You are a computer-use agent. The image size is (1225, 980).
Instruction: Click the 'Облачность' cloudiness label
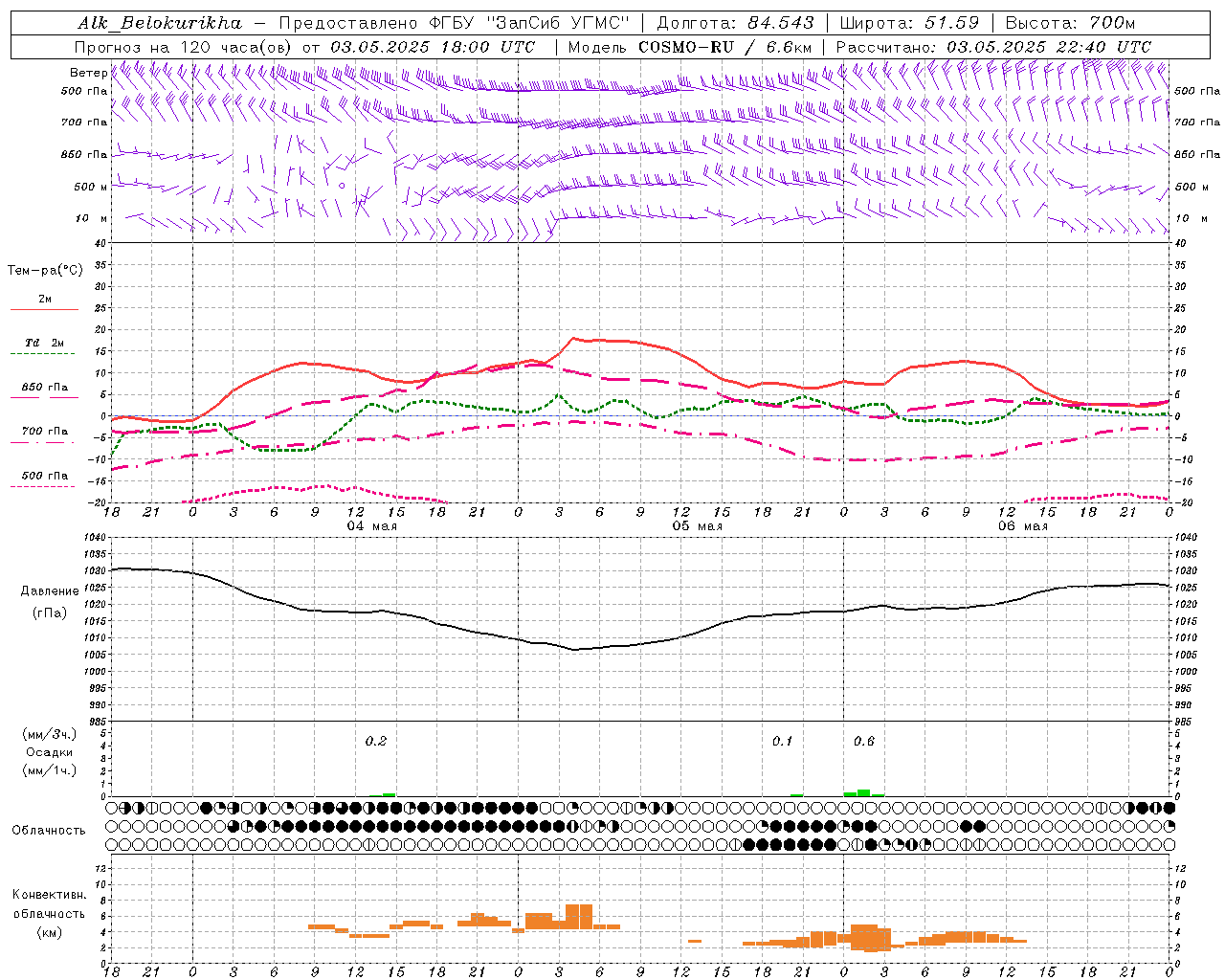pyautogui.click(x=49, y=831)
